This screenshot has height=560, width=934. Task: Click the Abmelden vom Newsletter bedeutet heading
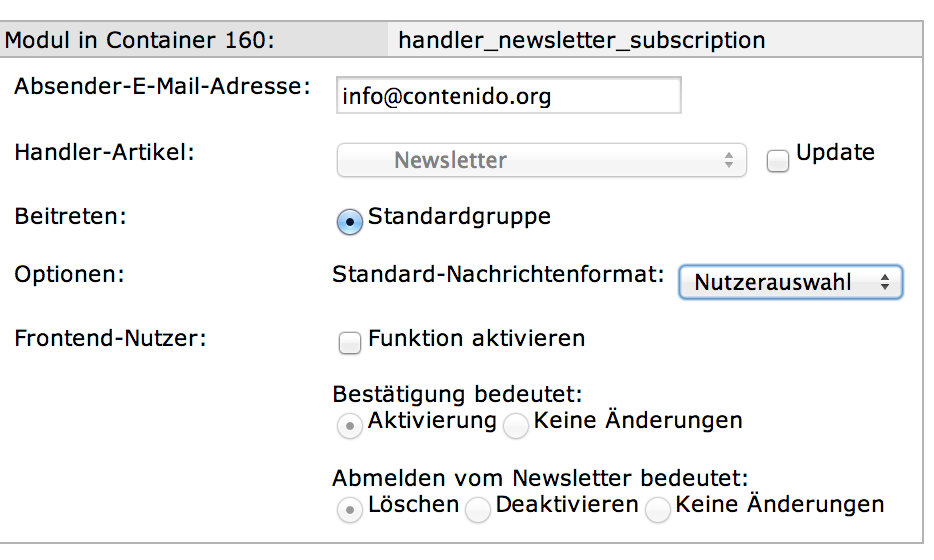(540, 478)
